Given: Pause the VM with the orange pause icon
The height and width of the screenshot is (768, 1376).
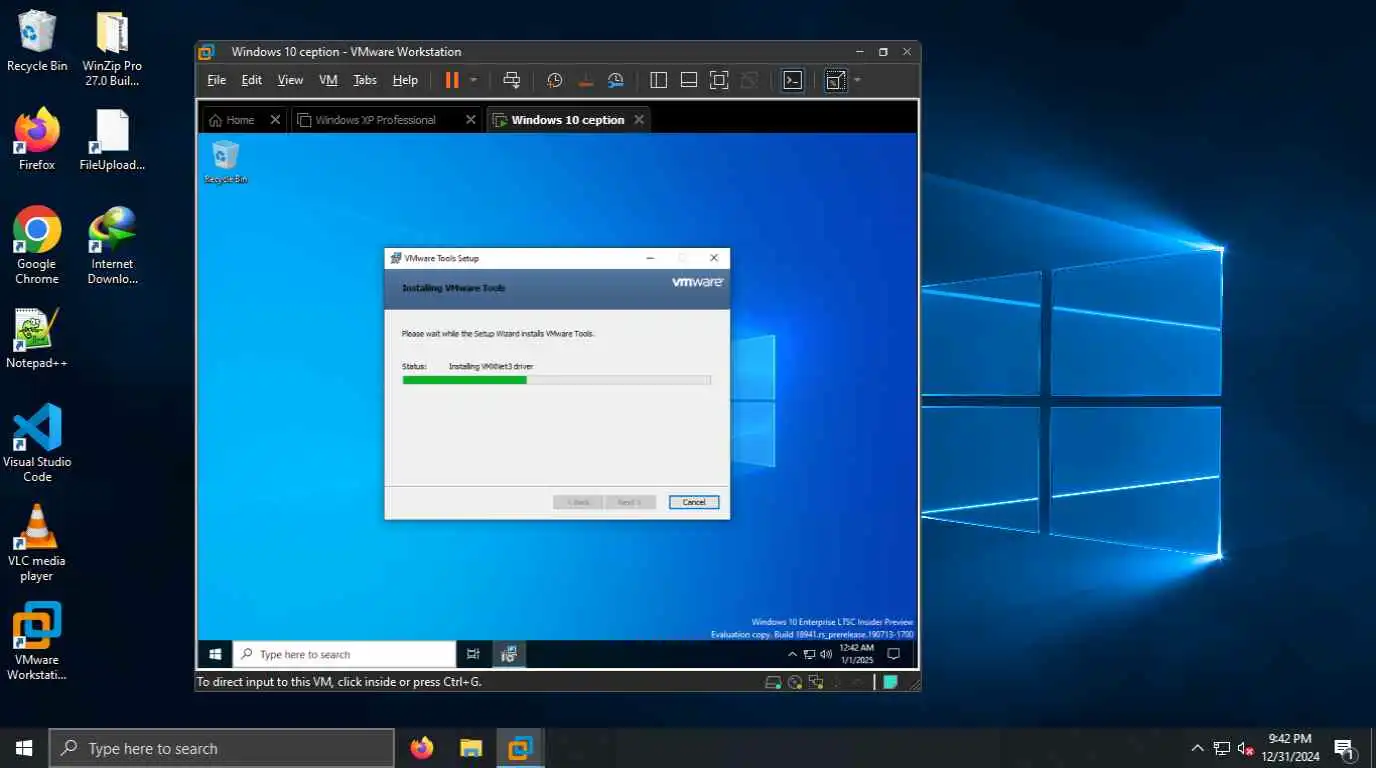Looking at the screenshot, I should pyautogui.click(x=452, y=80).
